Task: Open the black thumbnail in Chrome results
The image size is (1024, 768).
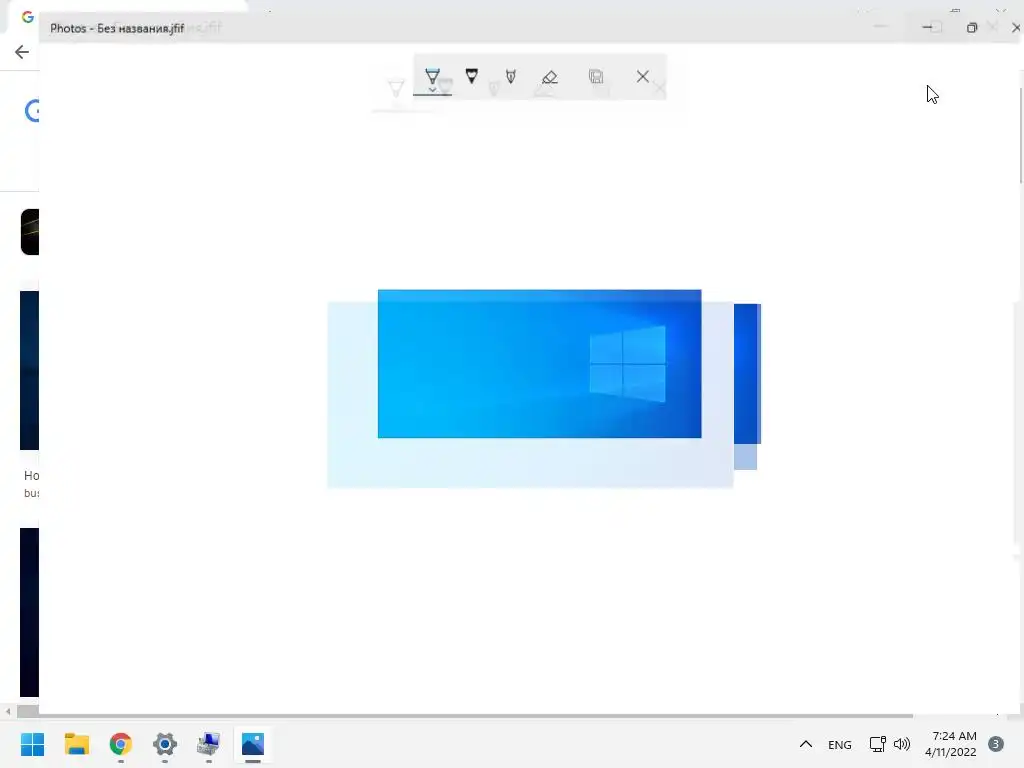Action: point(29,232)
